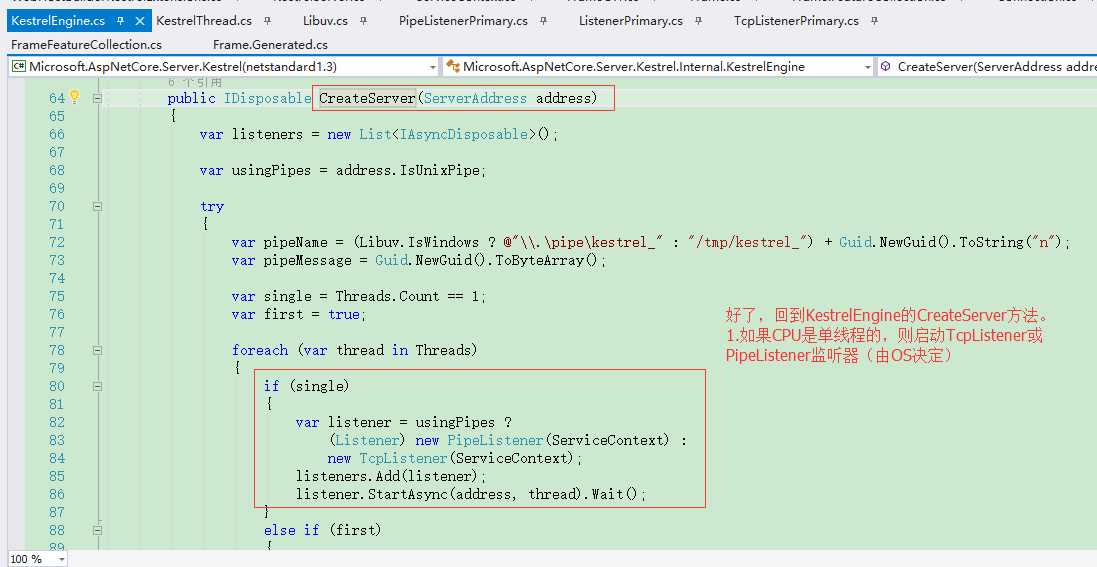Collapse the else if (first) block at line 88
Image resolution: width=1097 pixels, height=567 pixels.
coord(97,531)
